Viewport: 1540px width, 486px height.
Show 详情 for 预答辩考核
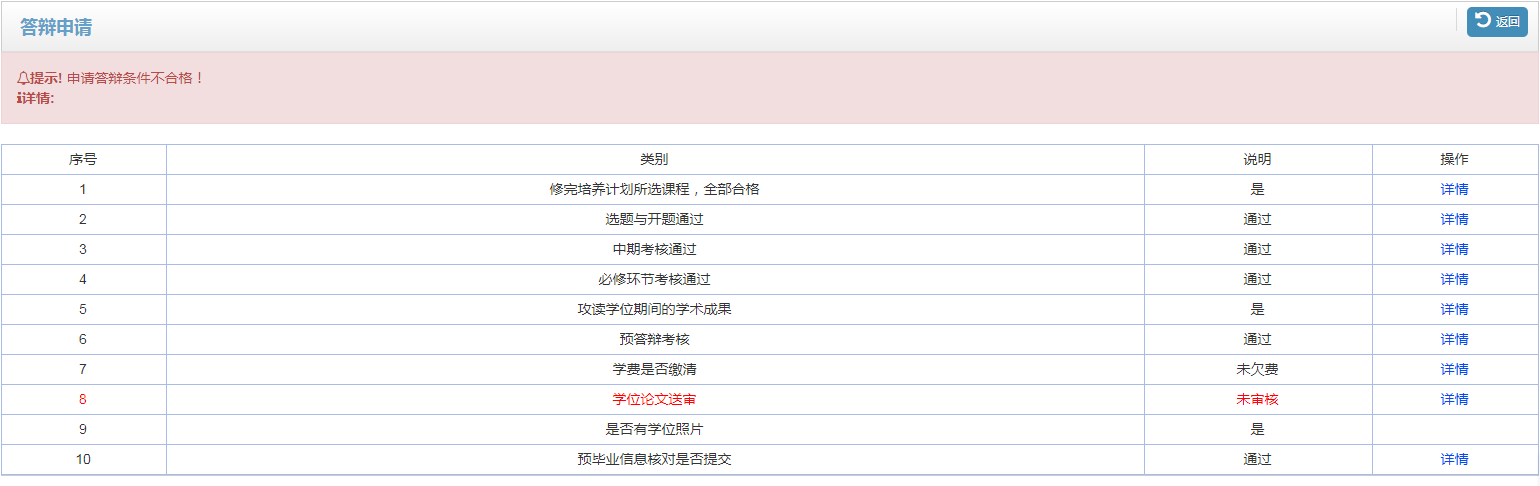click(x=1454, y=339)
